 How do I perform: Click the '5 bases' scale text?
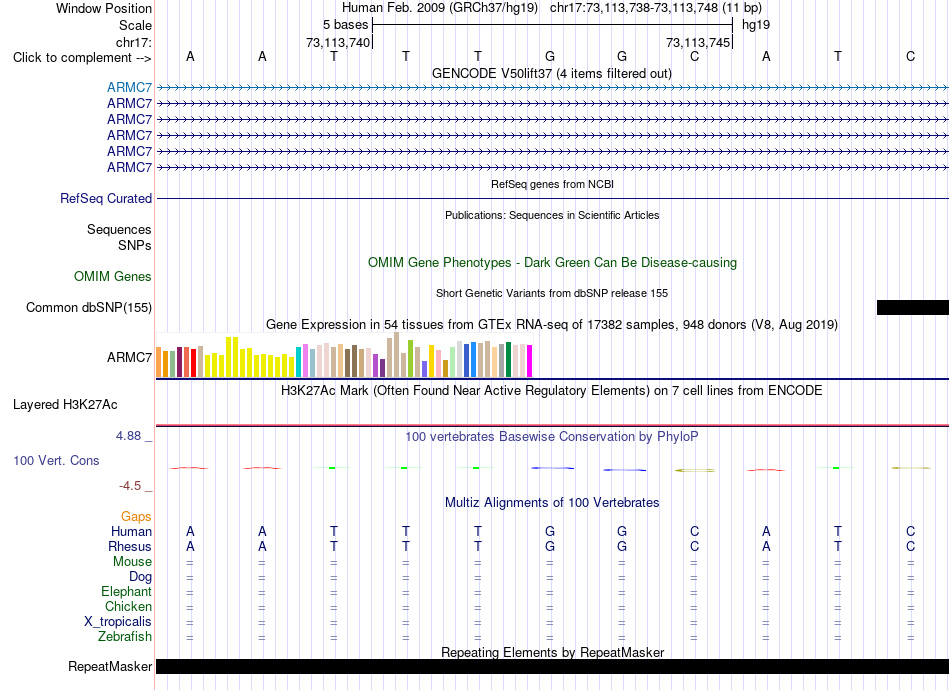[x=345, y=25]
